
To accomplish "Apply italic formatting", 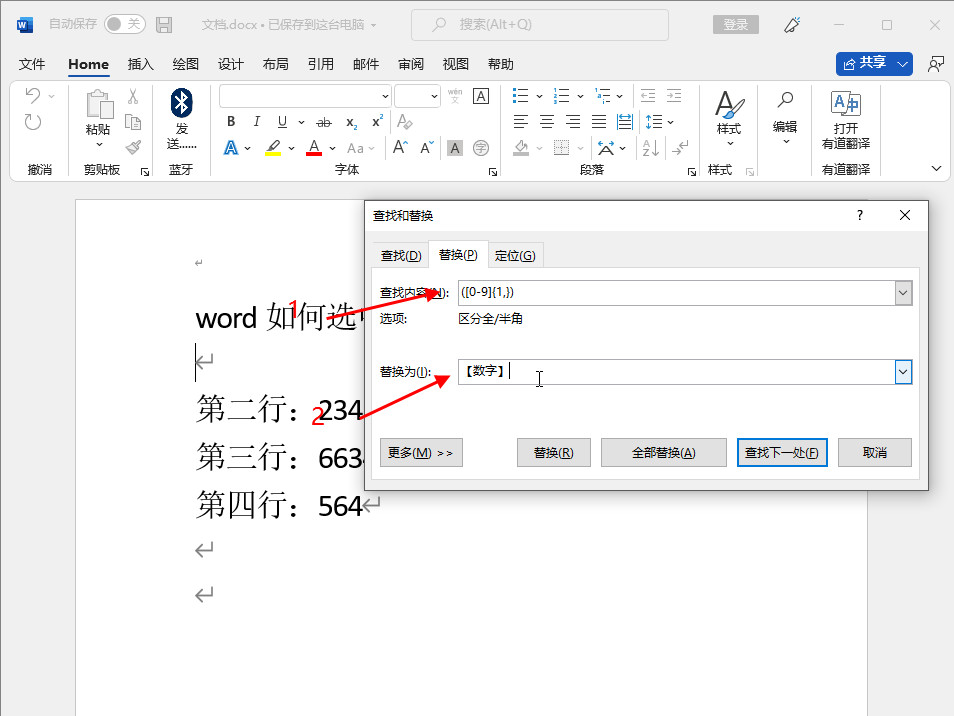I will (257, 122).
